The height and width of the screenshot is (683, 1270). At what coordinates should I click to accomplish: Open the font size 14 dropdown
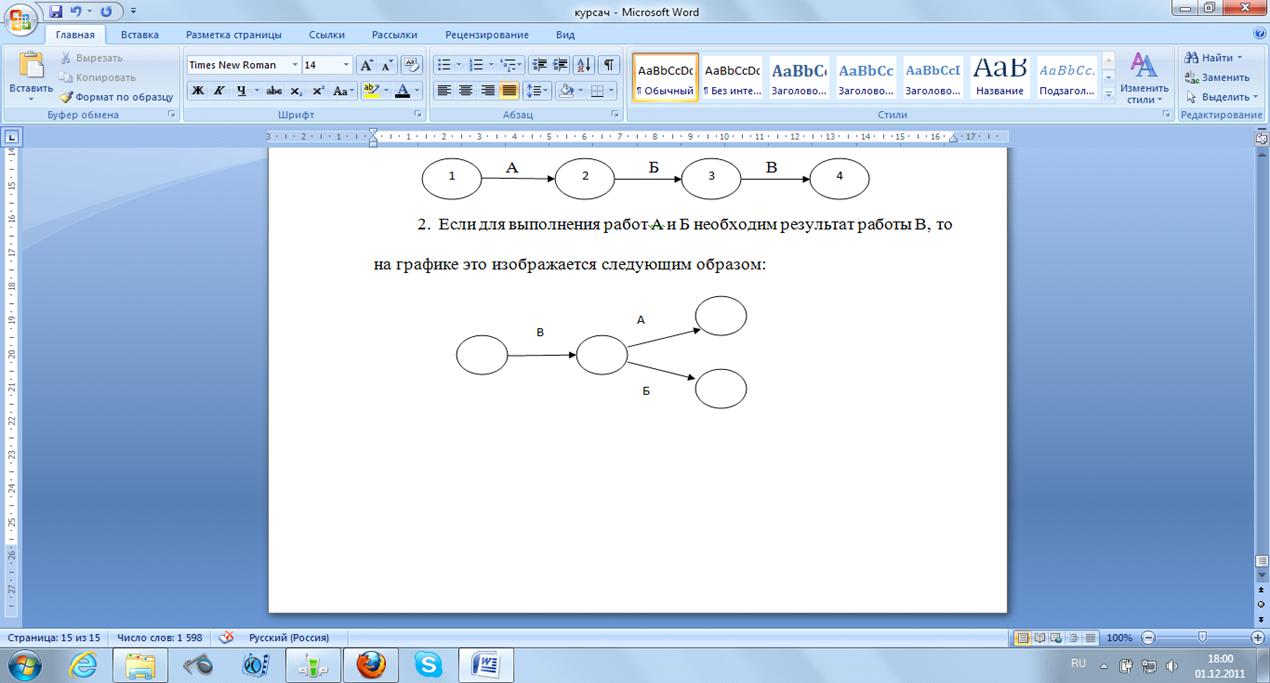pyautogui.click(x=346, y=65)
